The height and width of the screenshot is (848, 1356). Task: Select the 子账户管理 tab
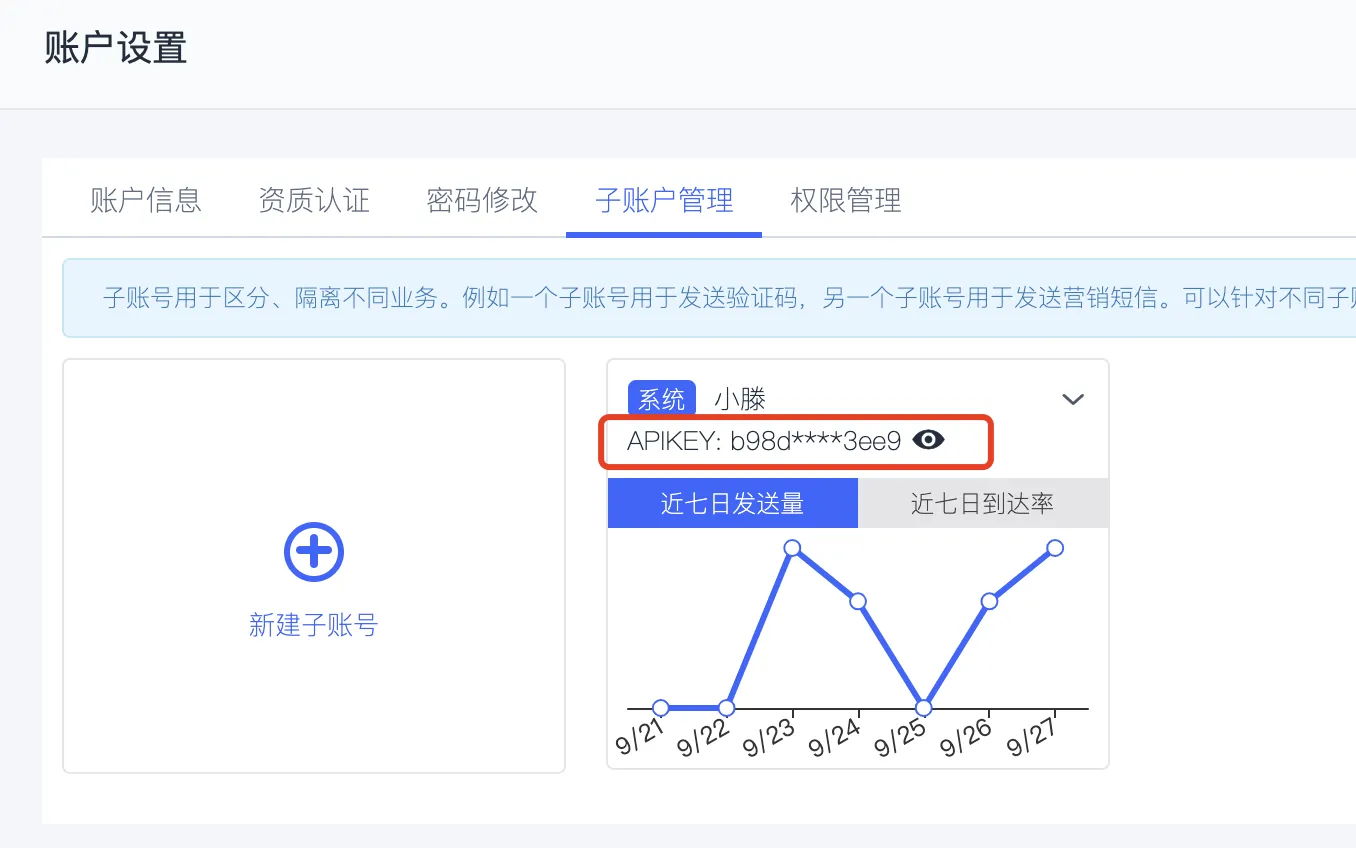664,200
